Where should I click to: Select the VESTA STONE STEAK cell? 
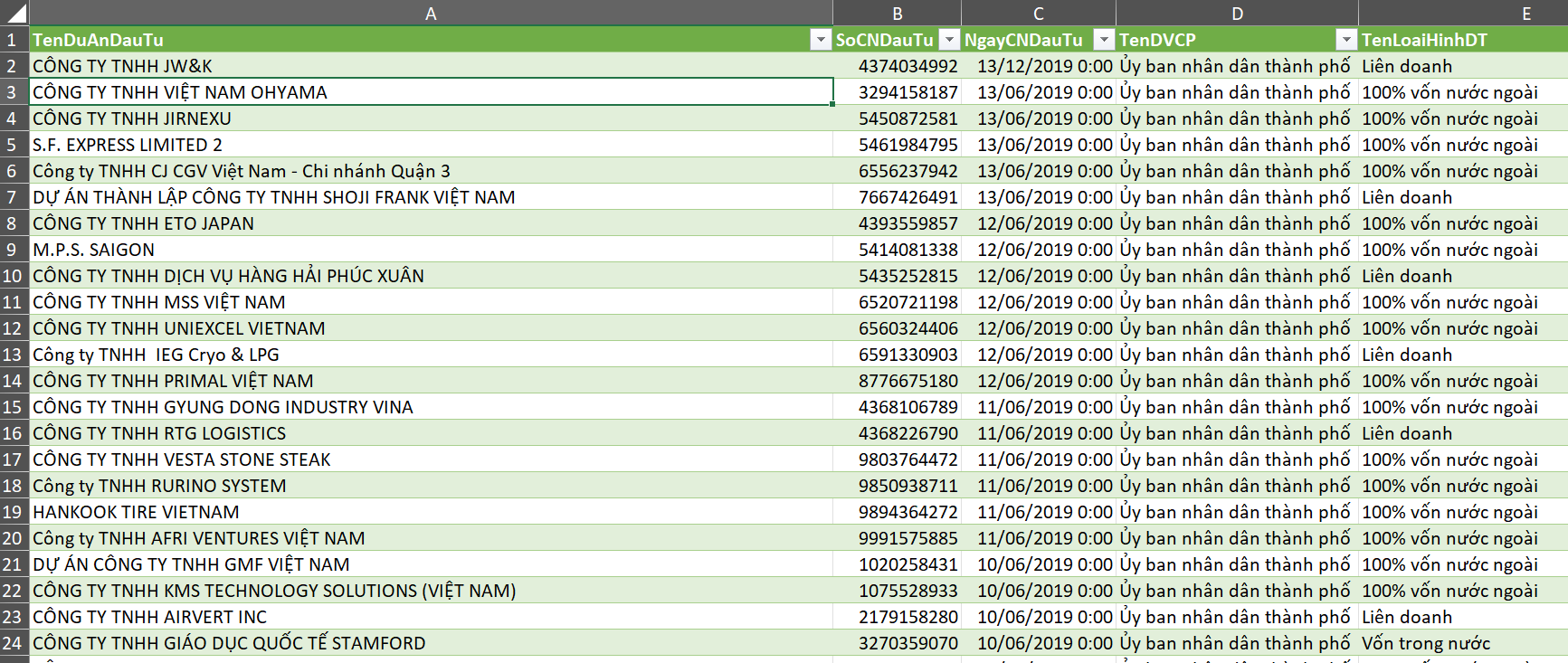pos(431,459)
